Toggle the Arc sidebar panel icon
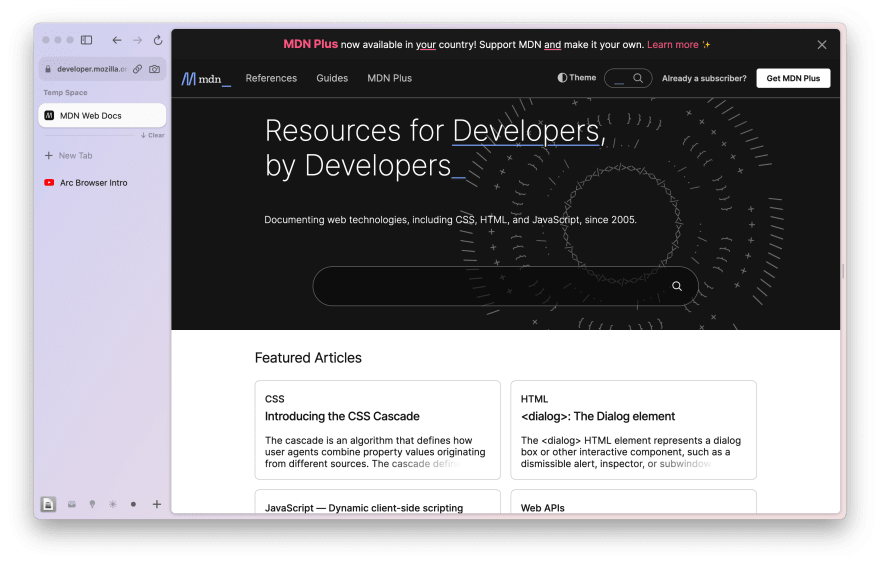Screen dimensions: 880x564 [x=86, y=40]
